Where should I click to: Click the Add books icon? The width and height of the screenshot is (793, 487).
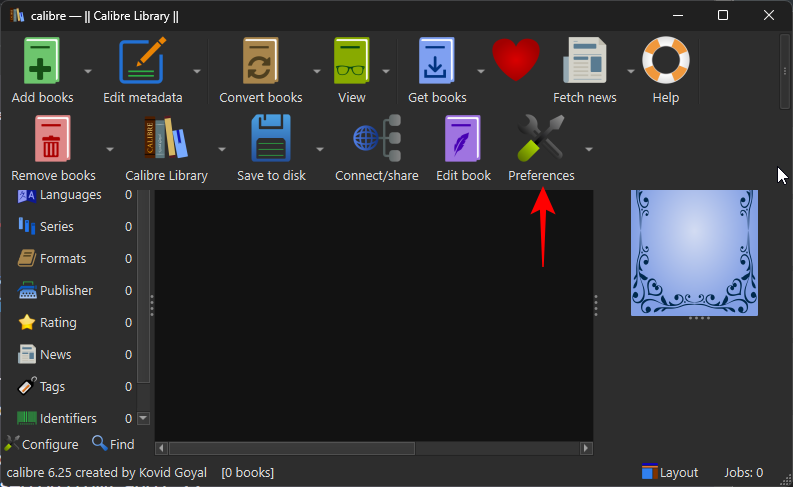(41, 60)
